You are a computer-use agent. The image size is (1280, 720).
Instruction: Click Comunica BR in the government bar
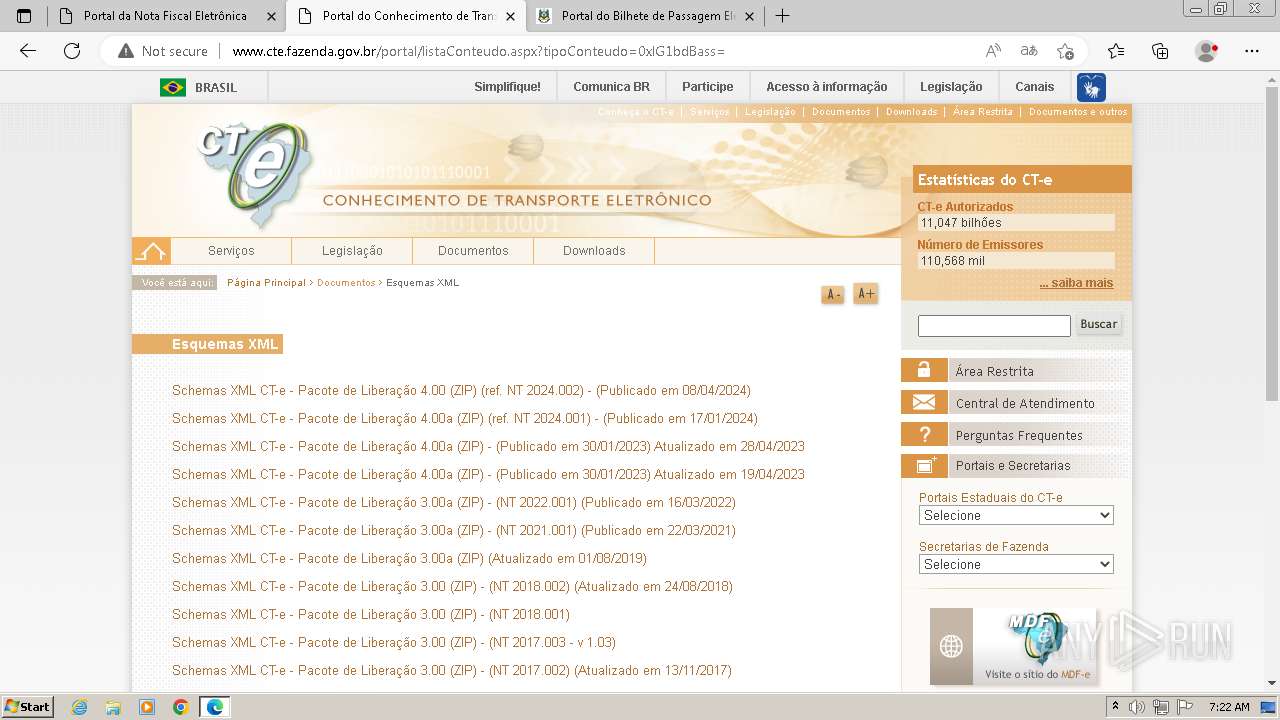pyautogui.click(x=611, y=87)
